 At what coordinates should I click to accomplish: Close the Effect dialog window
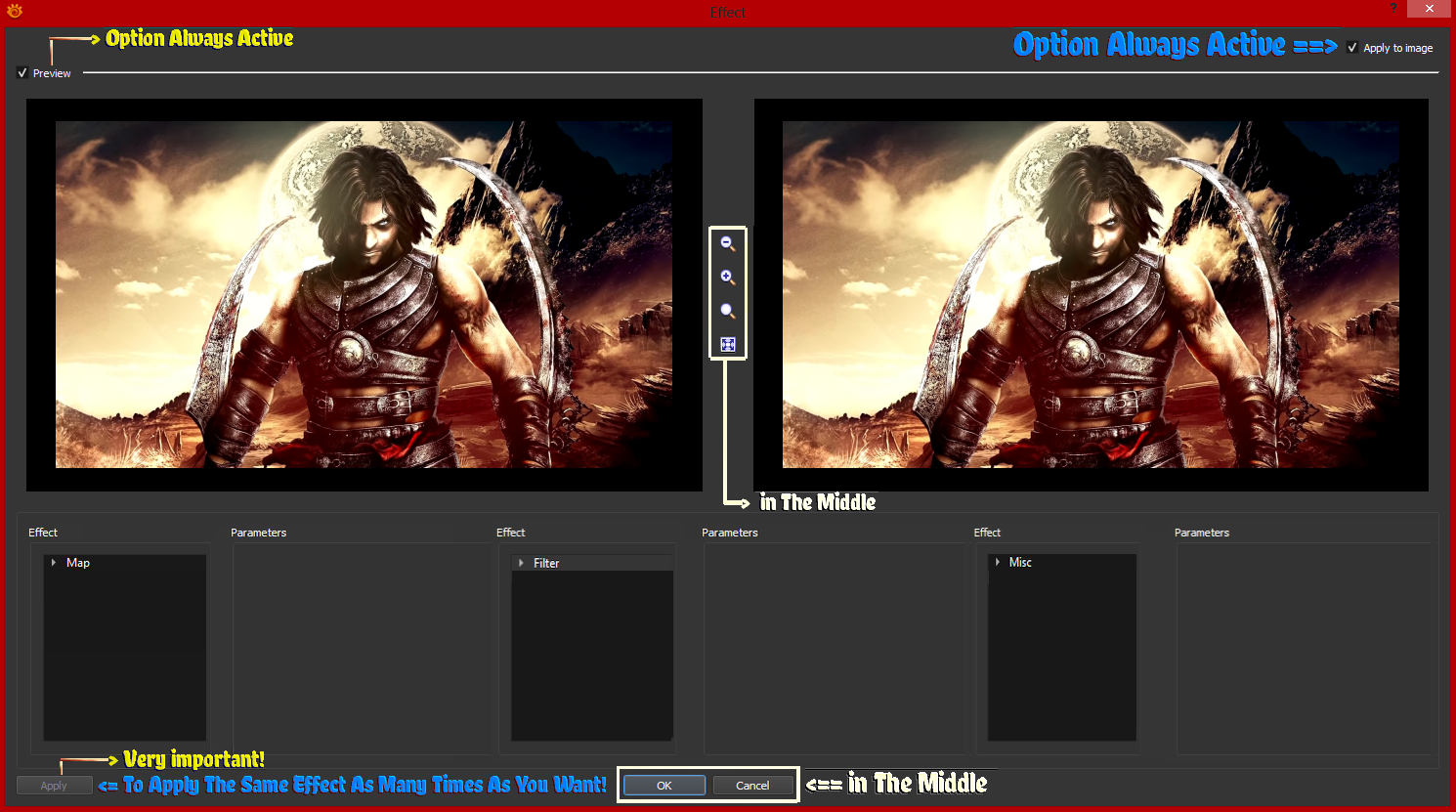[x=1429, y=9]
